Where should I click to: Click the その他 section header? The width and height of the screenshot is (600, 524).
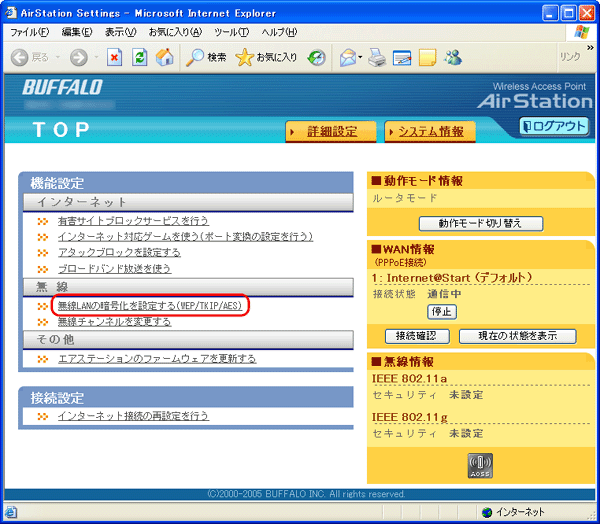[x=188, y=340]
